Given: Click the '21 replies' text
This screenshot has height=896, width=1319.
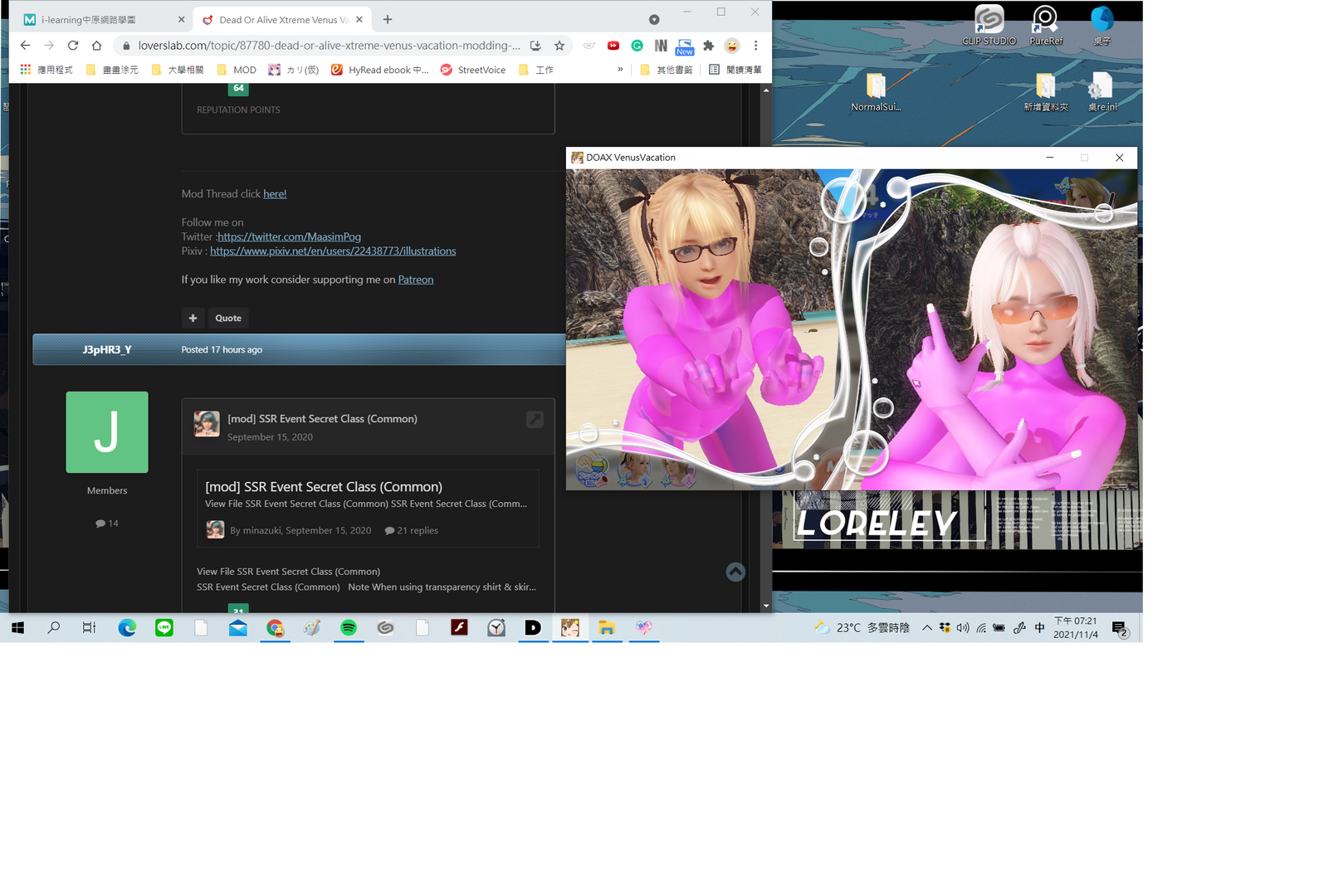Looking at the screenshot, I should (418, 530).
